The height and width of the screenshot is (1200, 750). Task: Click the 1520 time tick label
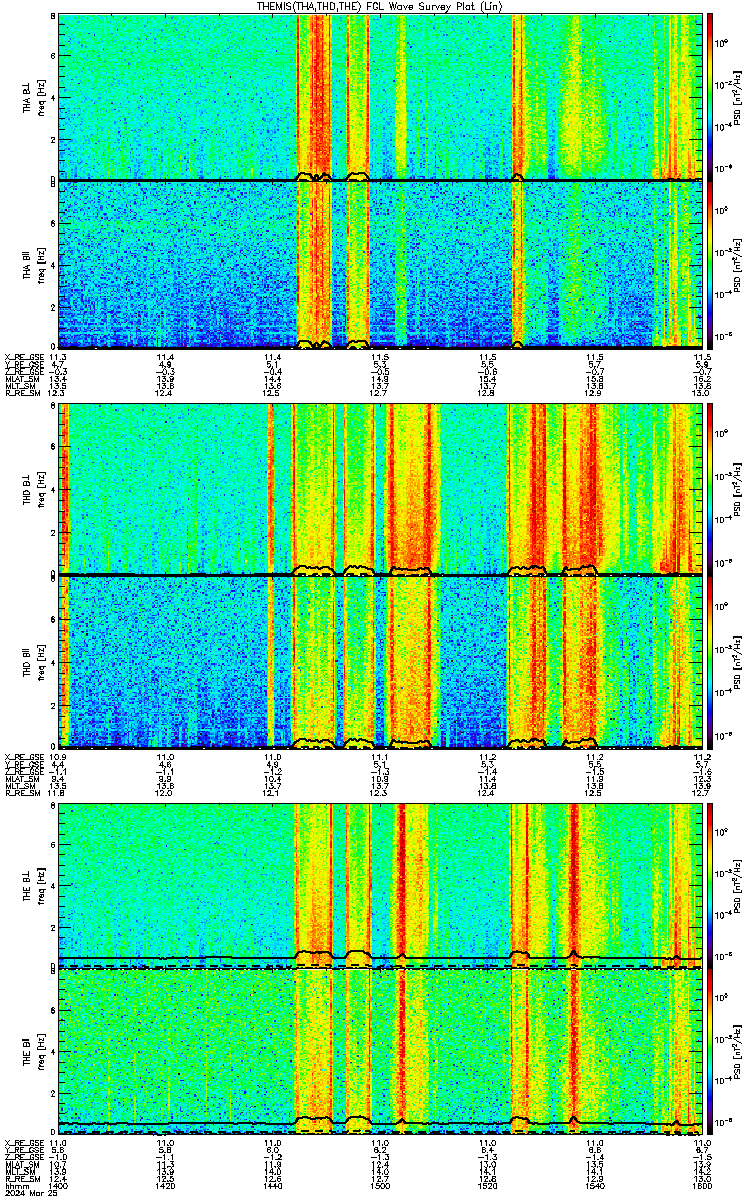[x=487, y=1186]
